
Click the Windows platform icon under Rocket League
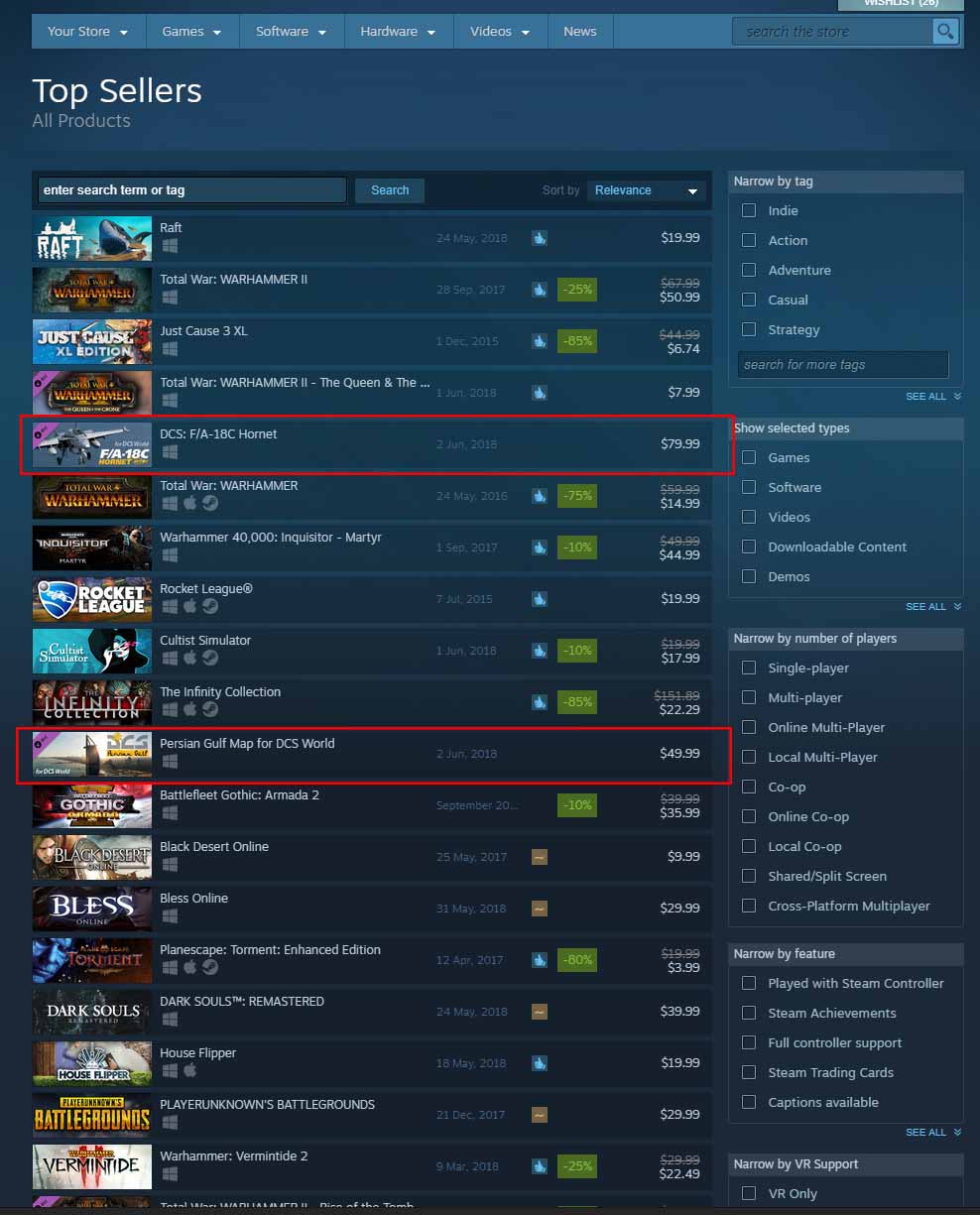170,606
